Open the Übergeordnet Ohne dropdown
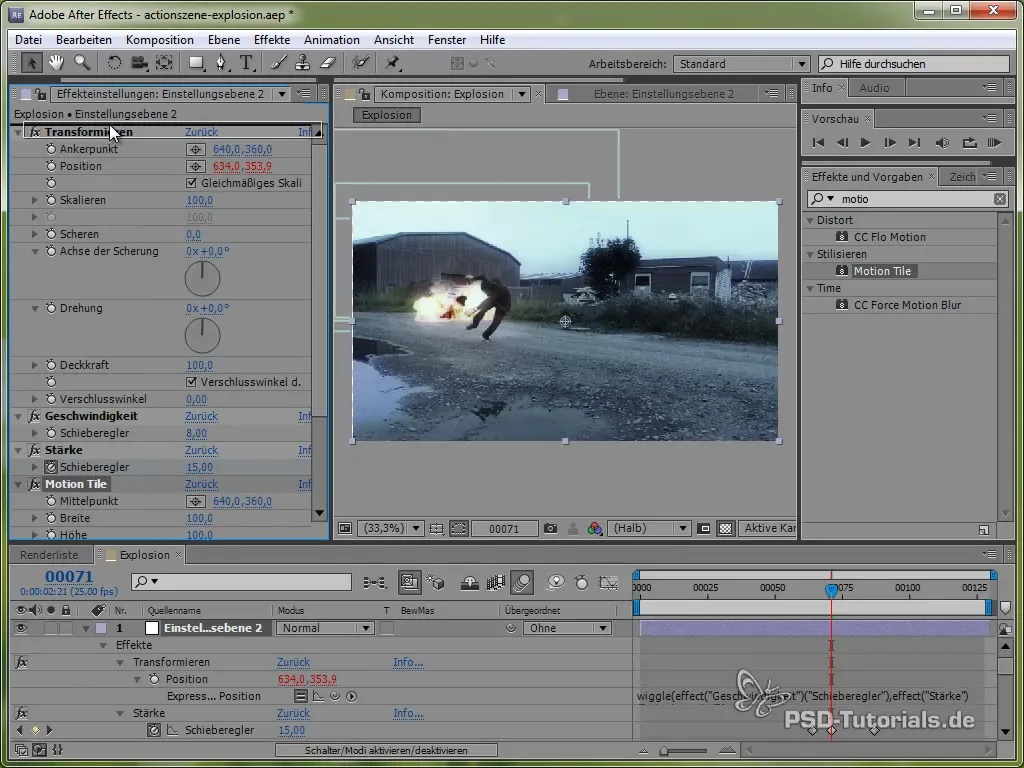1024x768 pixels. (x=567, y=628)
